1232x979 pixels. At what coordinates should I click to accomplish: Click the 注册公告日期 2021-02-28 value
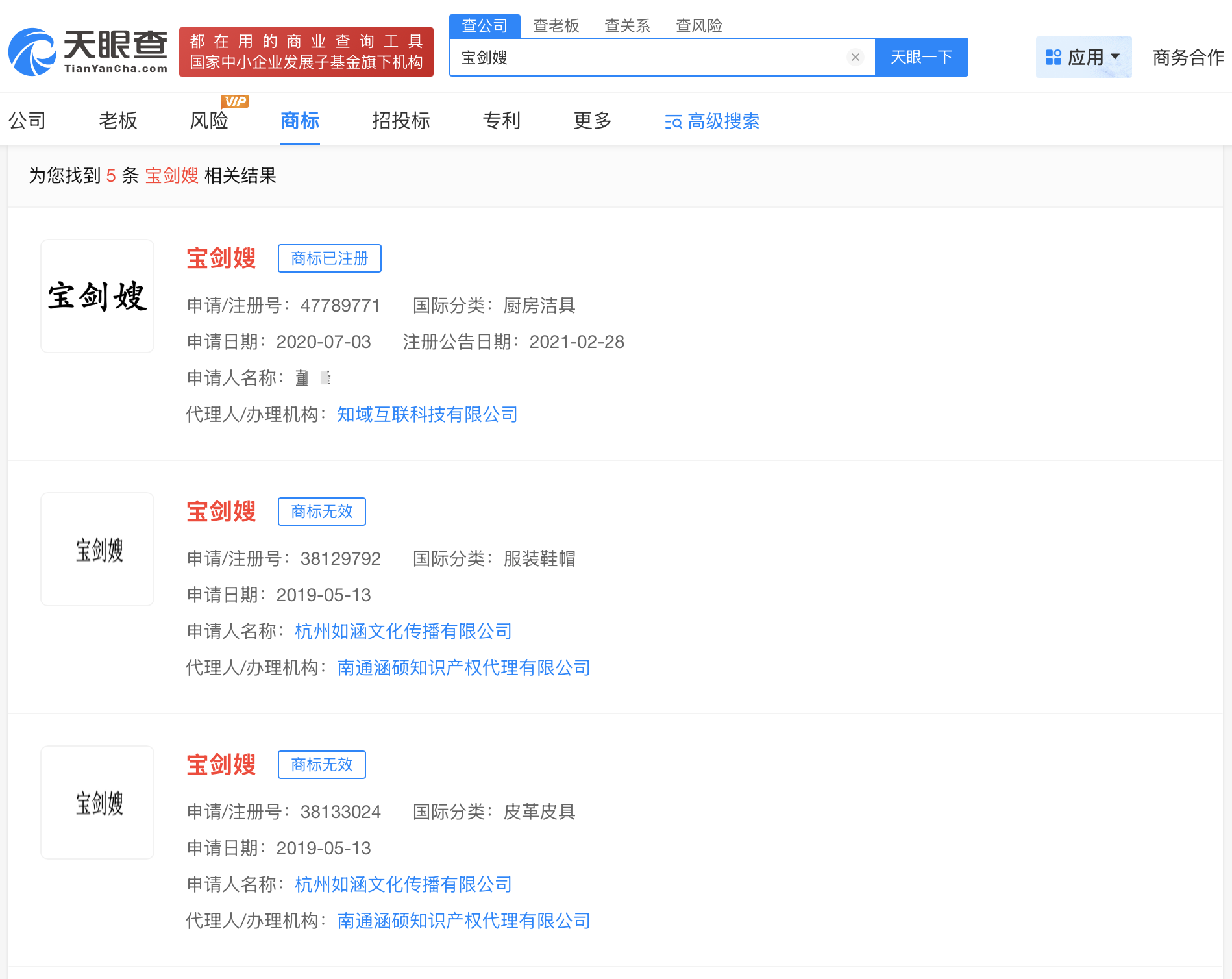pyautogui.click(x=577, y=341)
